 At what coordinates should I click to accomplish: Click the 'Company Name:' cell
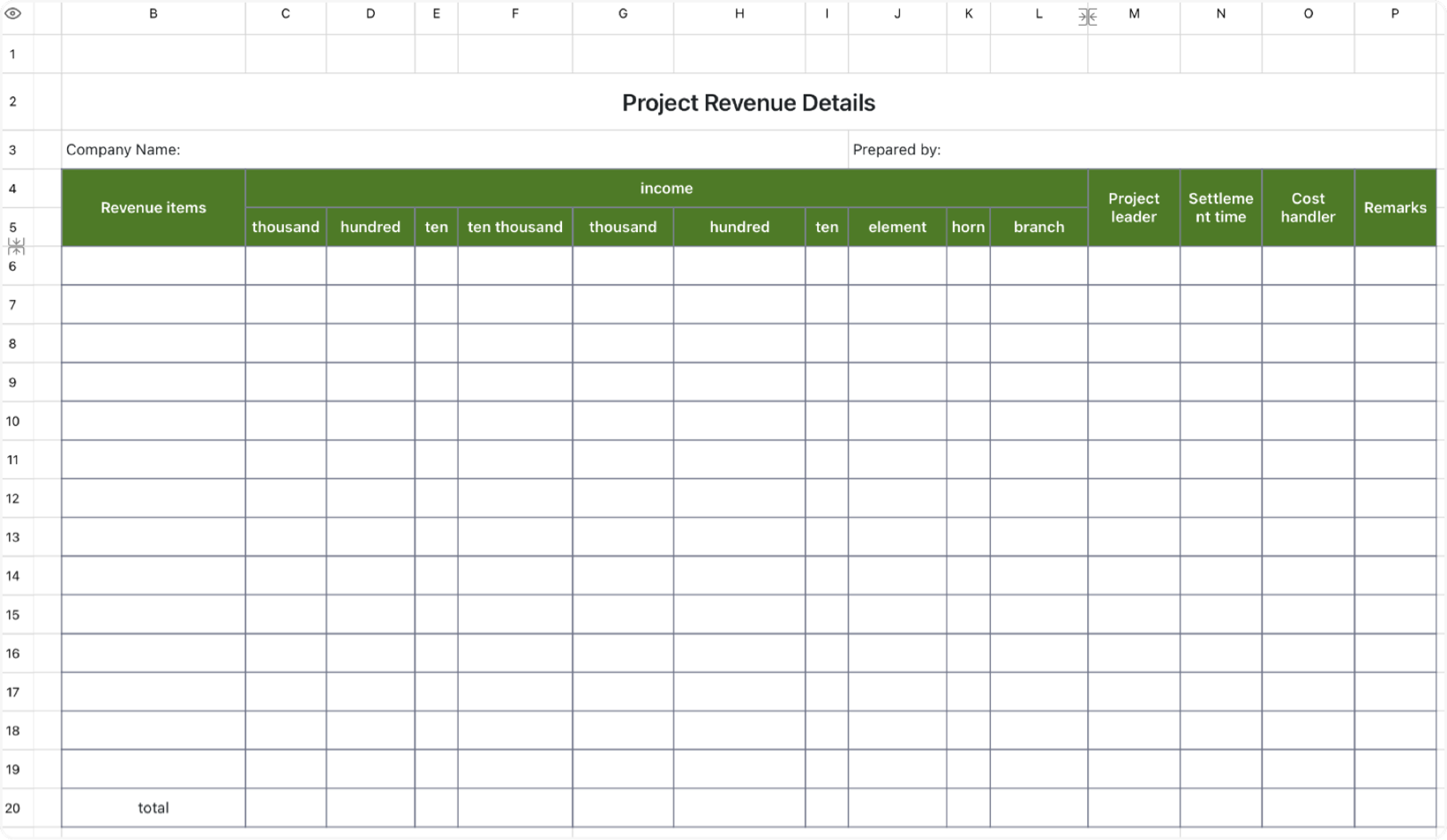point(454,150)
